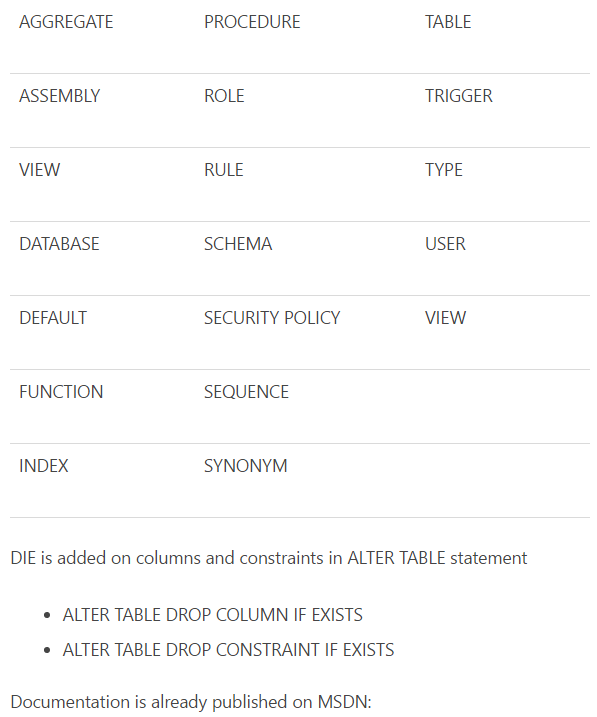Select the TRIGGER table cell
Screen dimensions: 597x717
click(459, 96)
